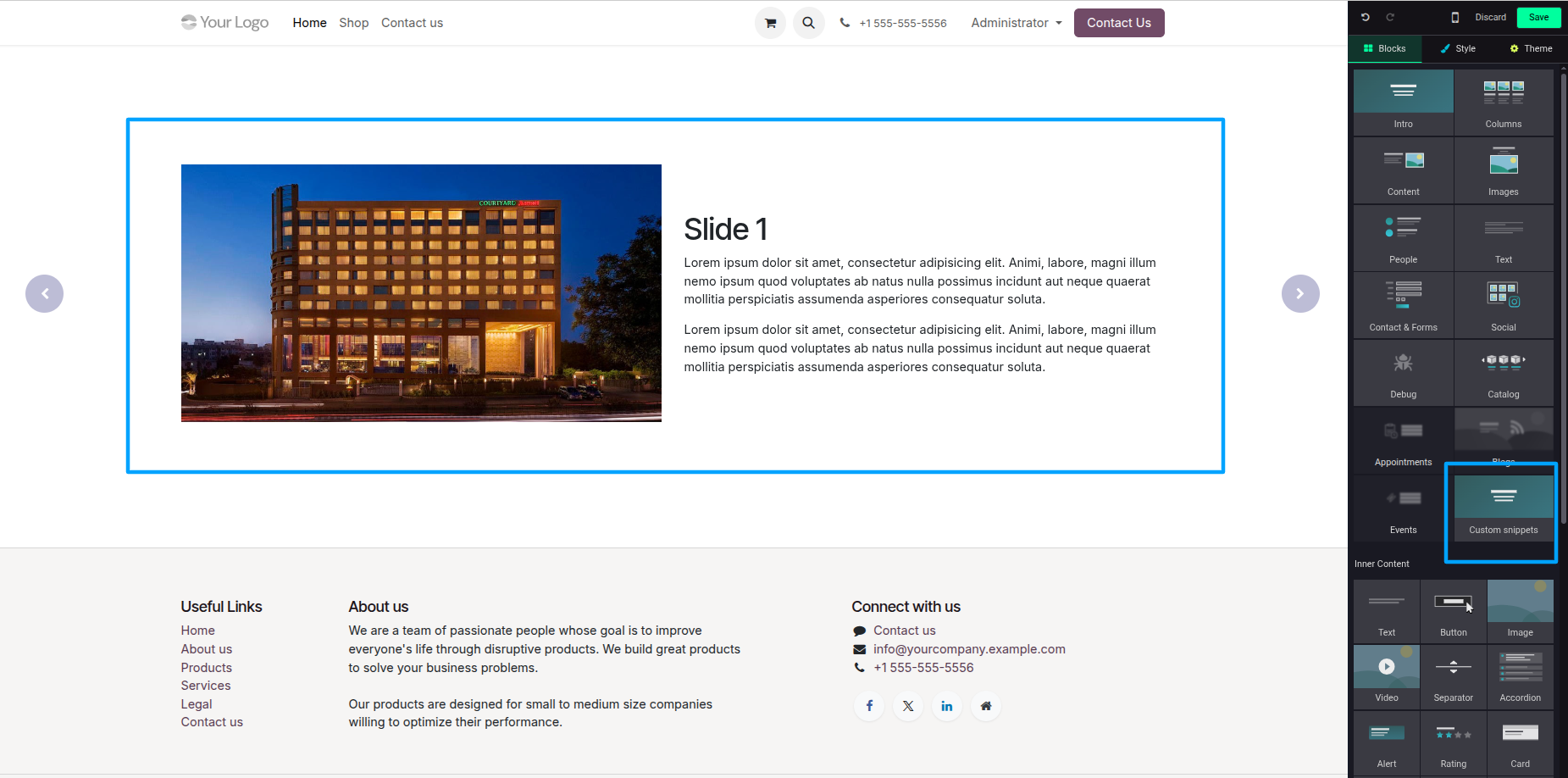Go to next carousel slide
Screen dimensions: 1568x778
coord(1300,293)
